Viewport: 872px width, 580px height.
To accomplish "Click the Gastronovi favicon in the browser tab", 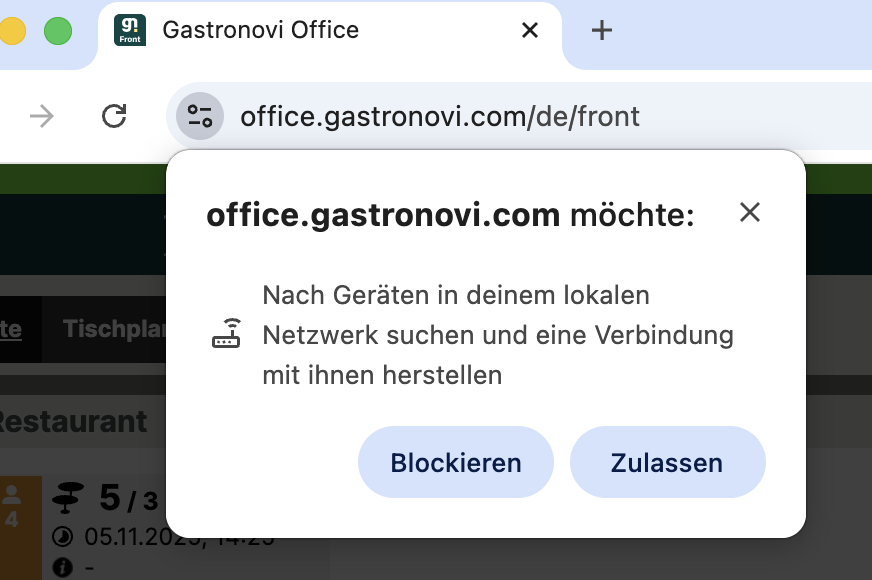I will point(130,30).
